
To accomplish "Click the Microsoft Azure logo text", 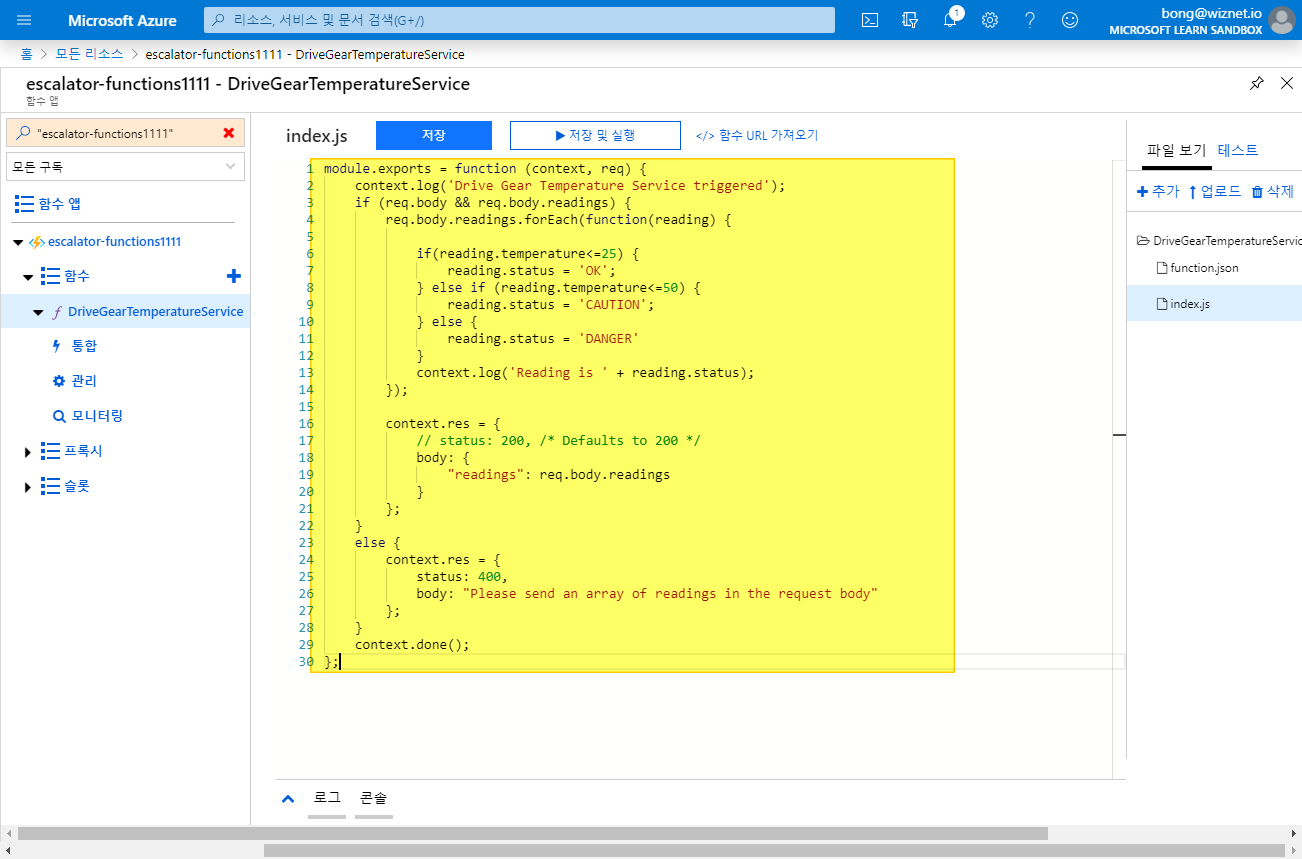I will pyautogui.click(x=122, y=20).
